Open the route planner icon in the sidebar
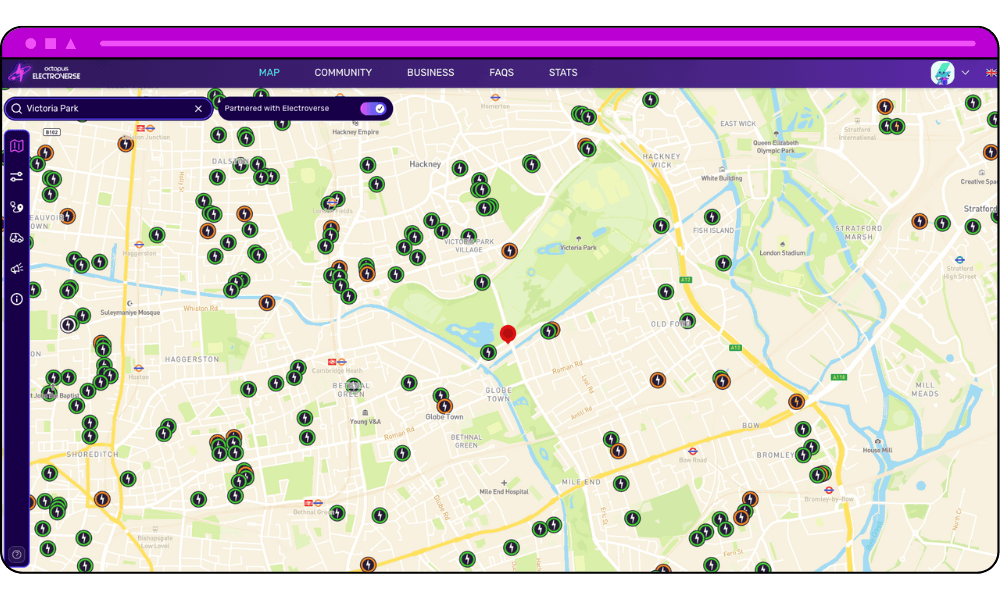This screenshot has height=600, width=1000. point(17,208)
